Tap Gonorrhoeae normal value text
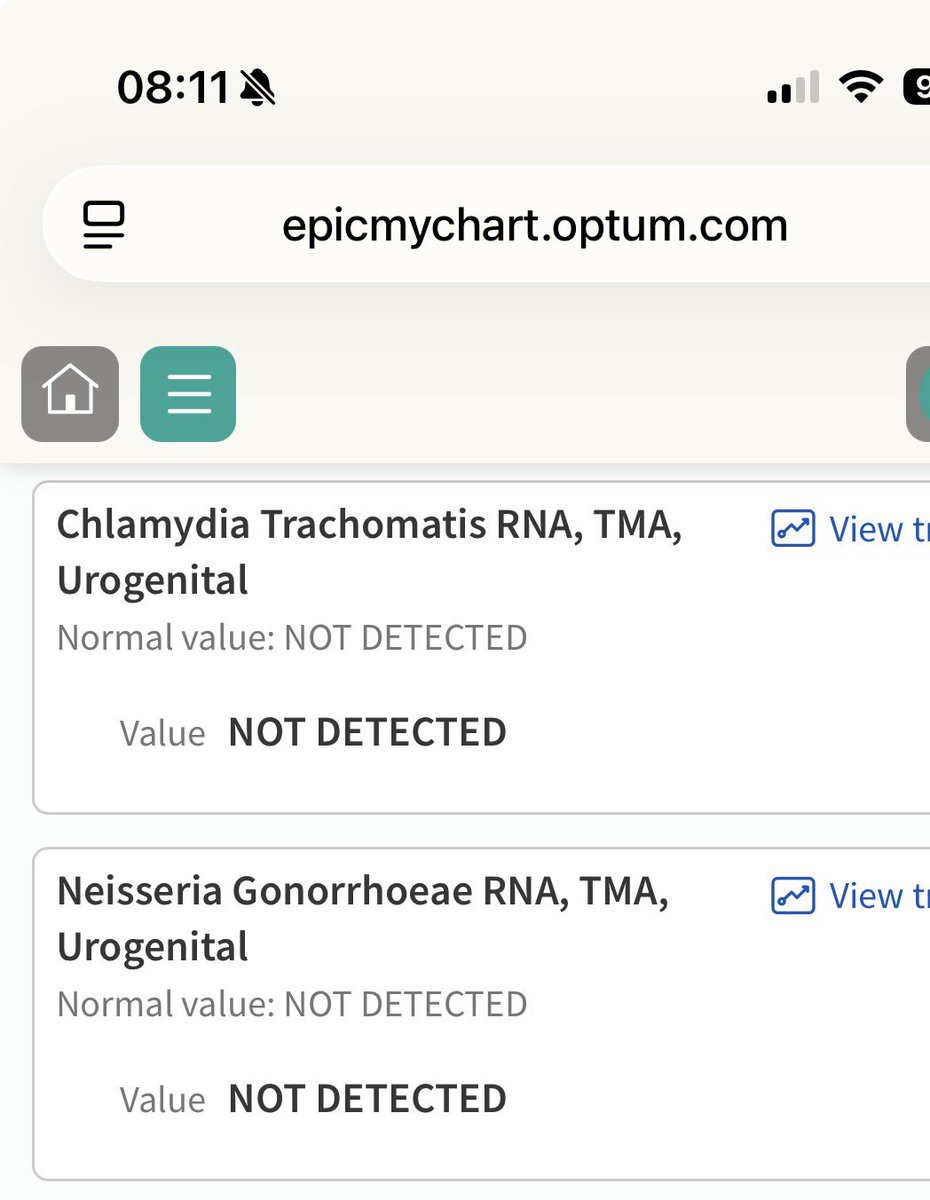930x1200 pixels. [x=292, y=1004]
